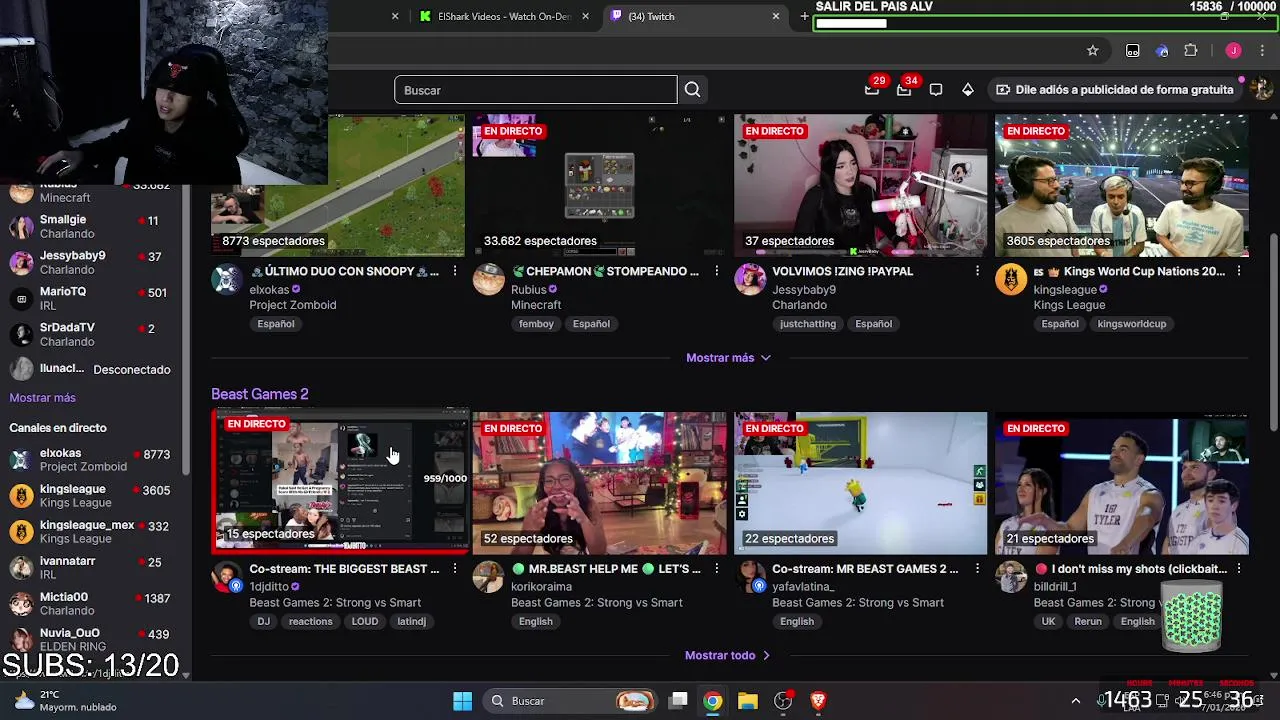Screen dimensions: 1280x720
Task: Close the (34) Twitch tab
Action: click(775, 16)
